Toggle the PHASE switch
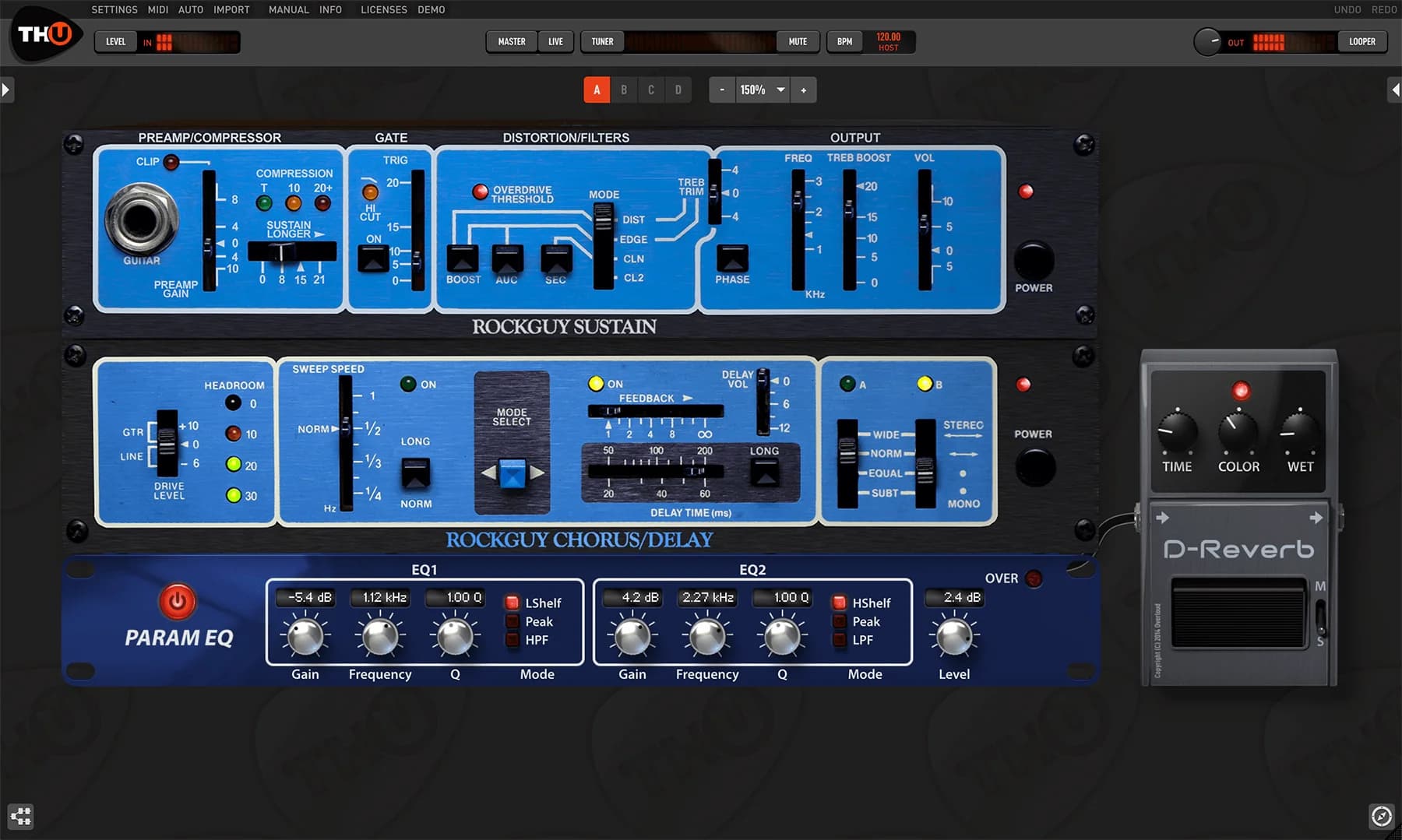This screenshot has width=1402, height=840. 732,258
